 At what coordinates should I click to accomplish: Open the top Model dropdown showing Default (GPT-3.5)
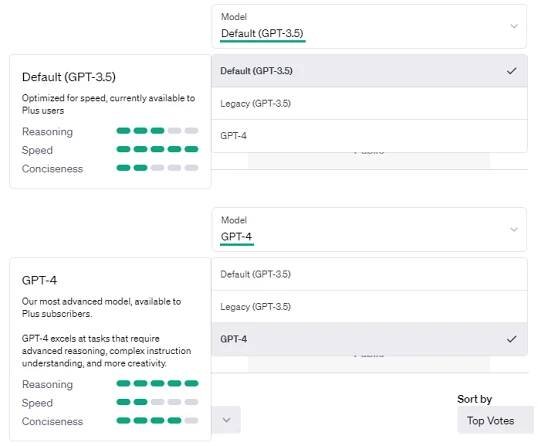369,26
